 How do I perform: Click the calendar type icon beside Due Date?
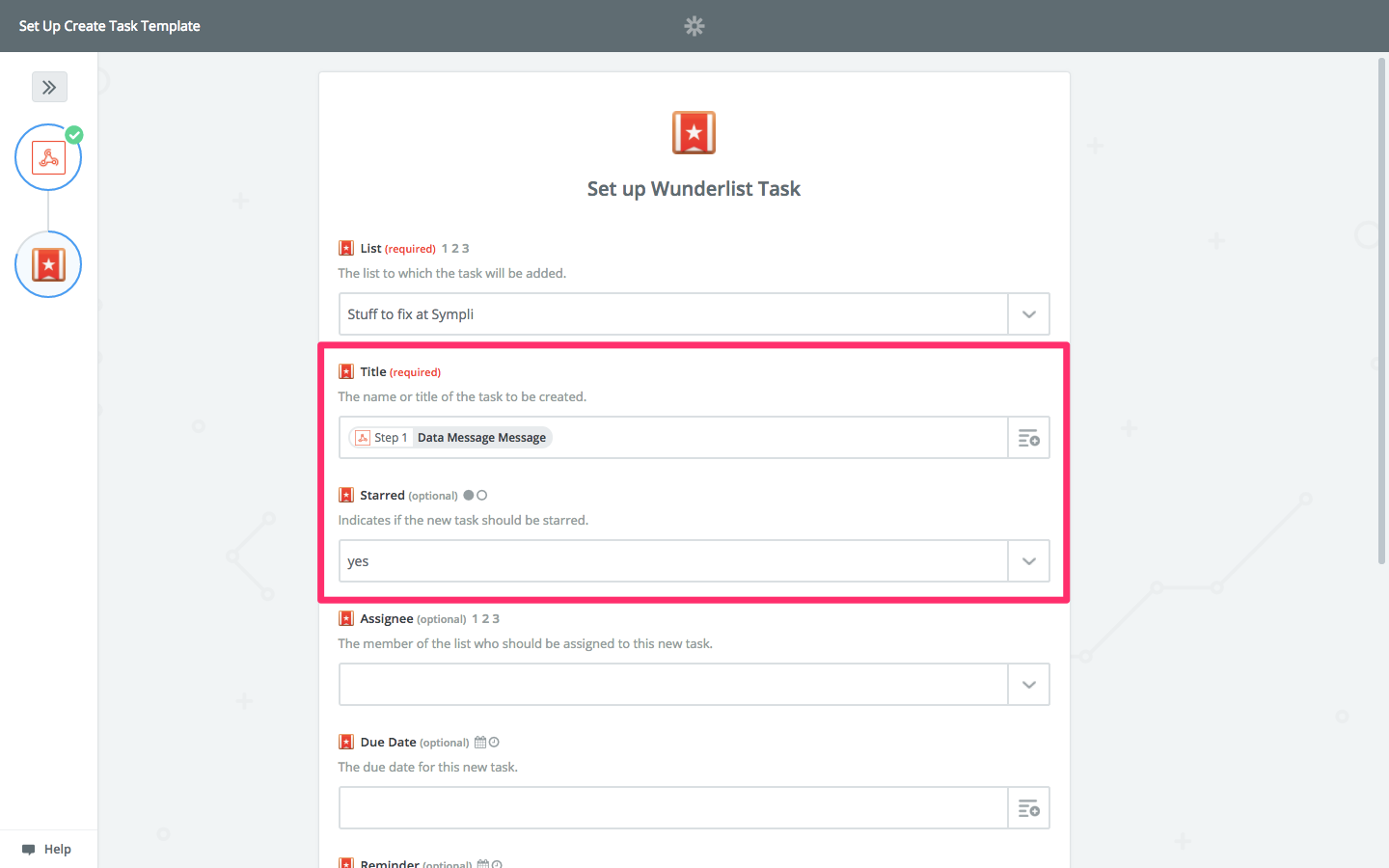(x=480, y=743)
